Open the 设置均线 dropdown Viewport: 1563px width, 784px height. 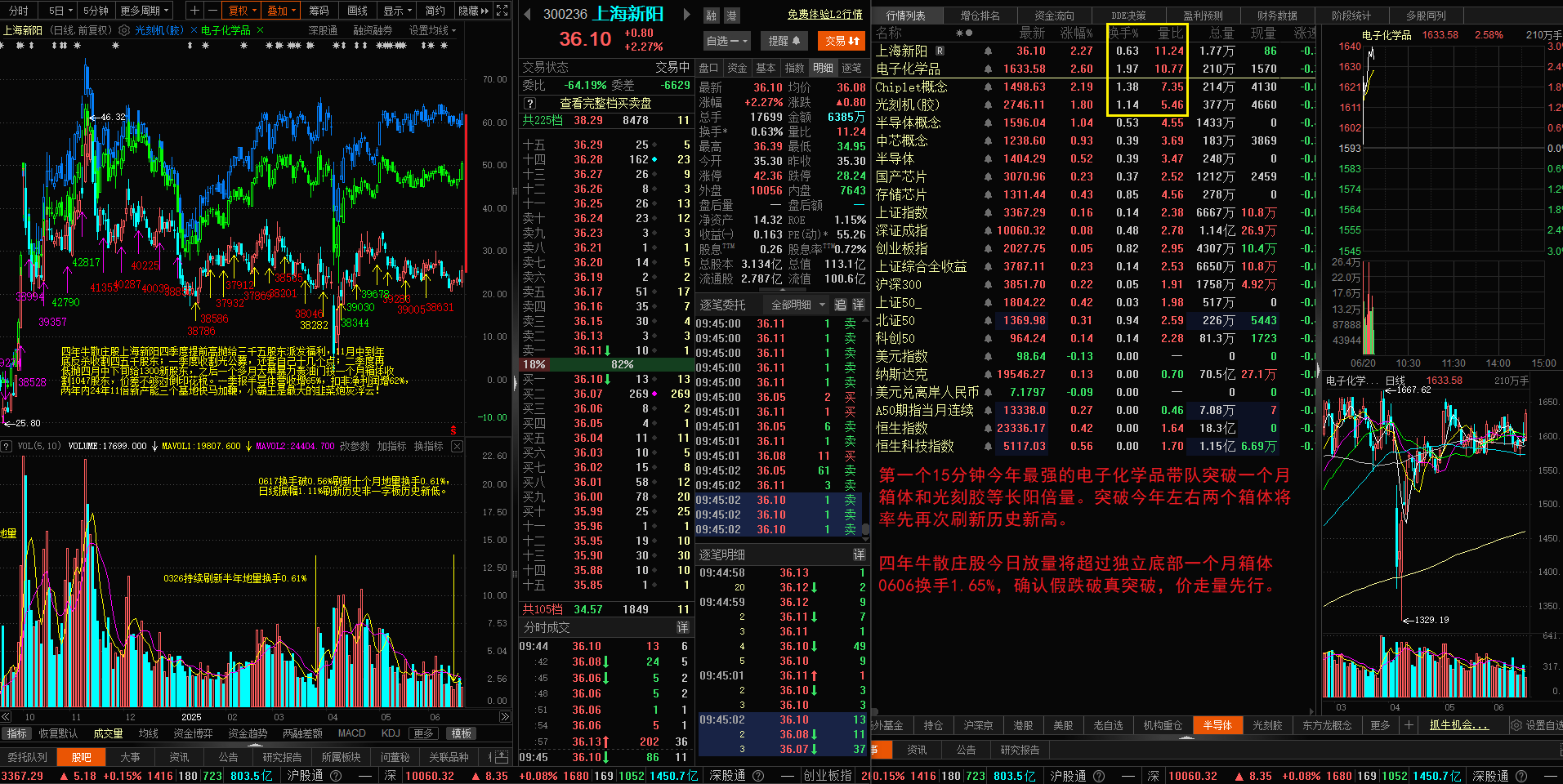point(433,30)
